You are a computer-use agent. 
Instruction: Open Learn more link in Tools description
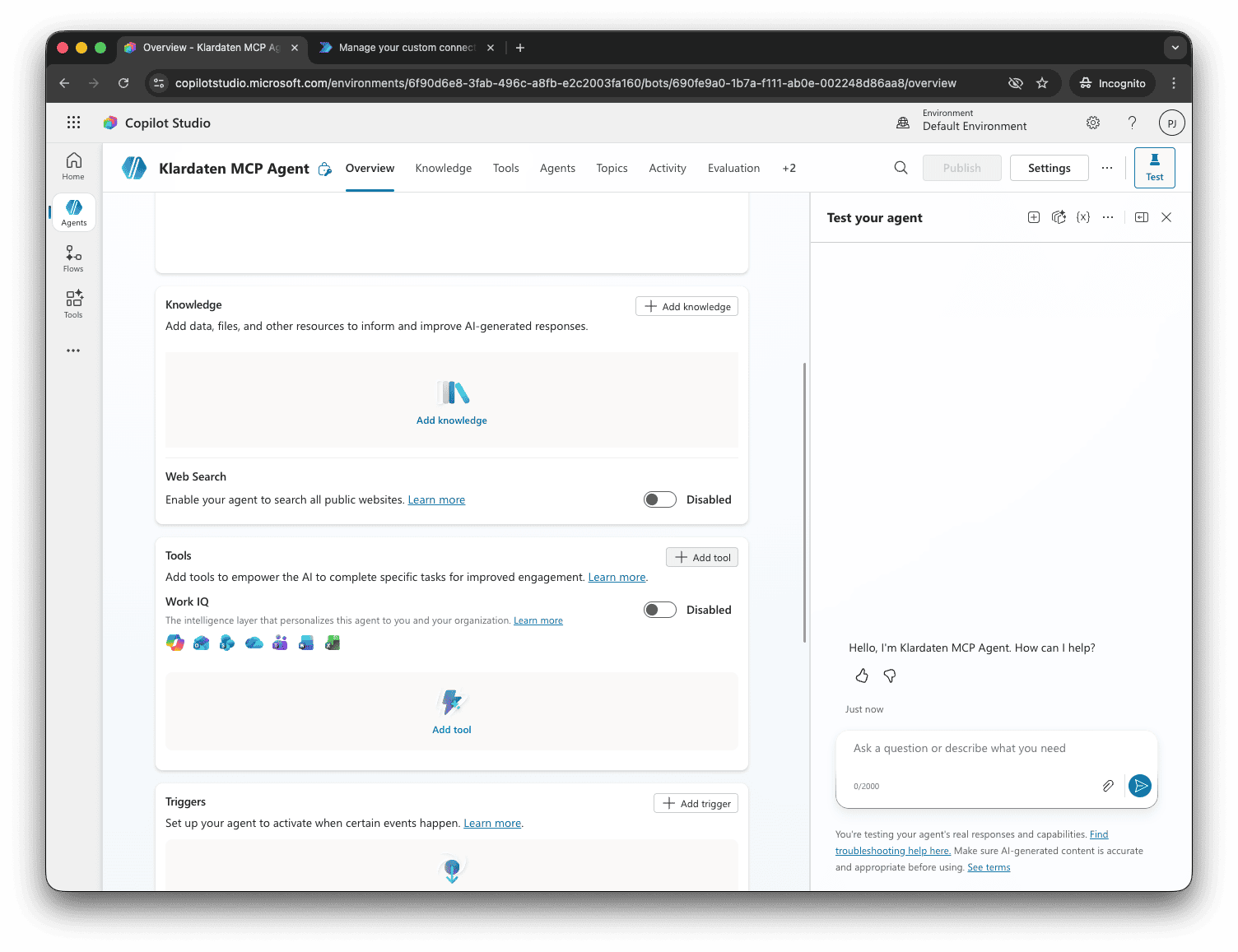pyautogui.click(x=617, y=577)
